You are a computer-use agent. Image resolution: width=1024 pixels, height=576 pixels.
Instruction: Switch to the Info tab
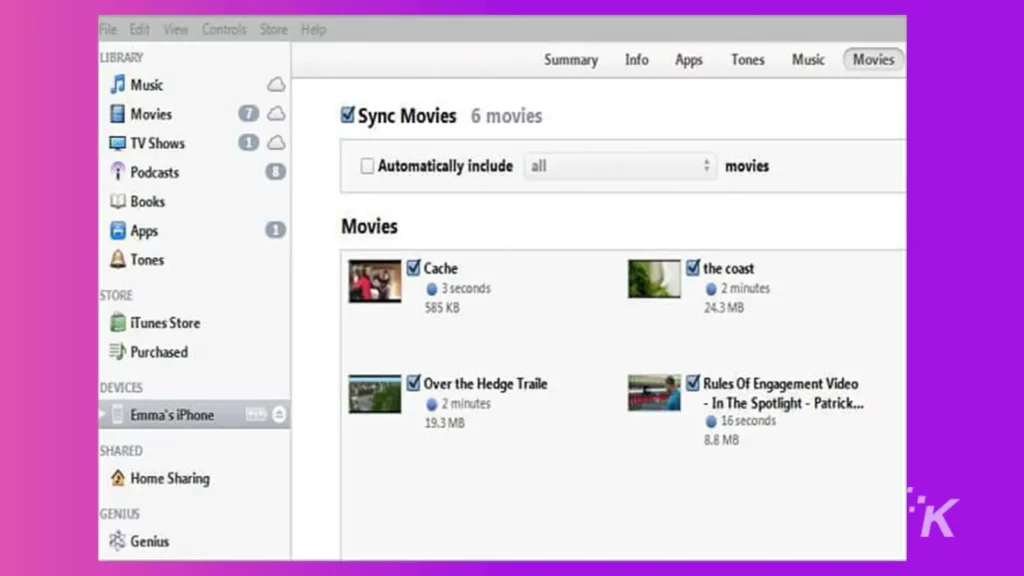tap(637, 59)
